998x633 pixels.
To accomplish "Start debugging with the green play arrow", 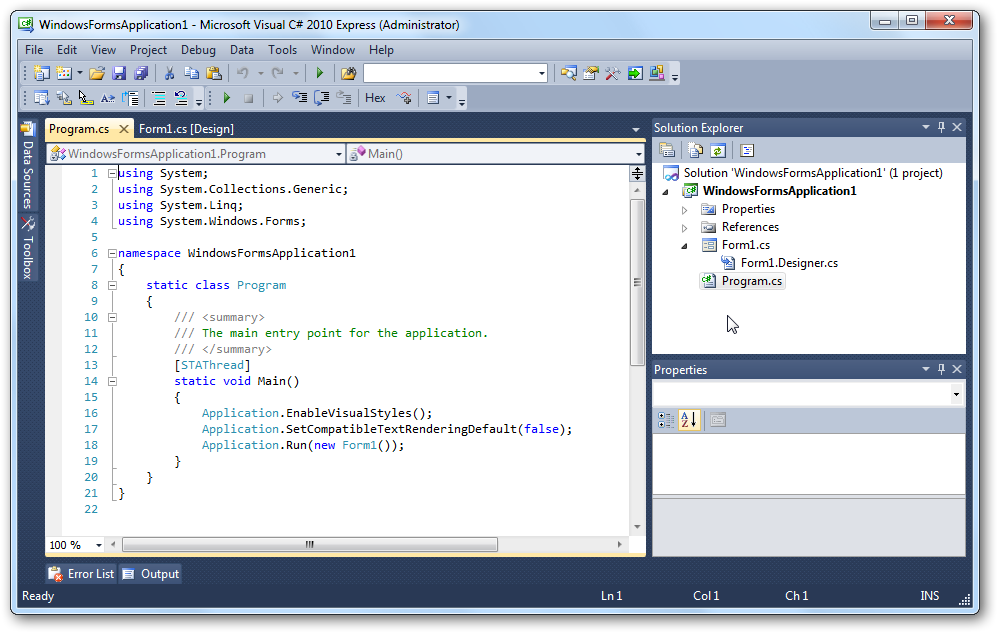I will 319,72.
